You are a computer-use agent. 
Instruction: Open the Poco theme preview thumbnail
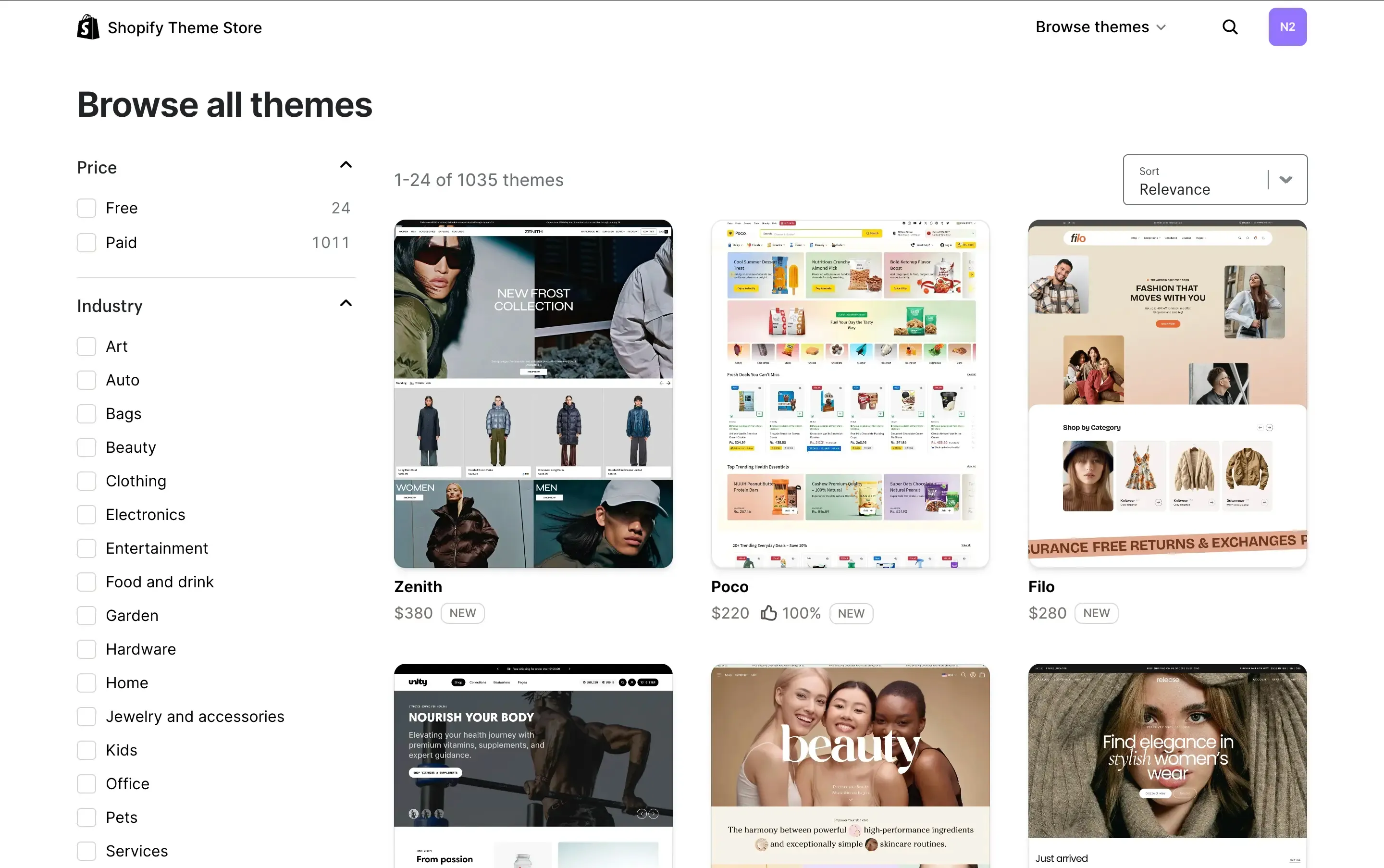coord(850,394)
